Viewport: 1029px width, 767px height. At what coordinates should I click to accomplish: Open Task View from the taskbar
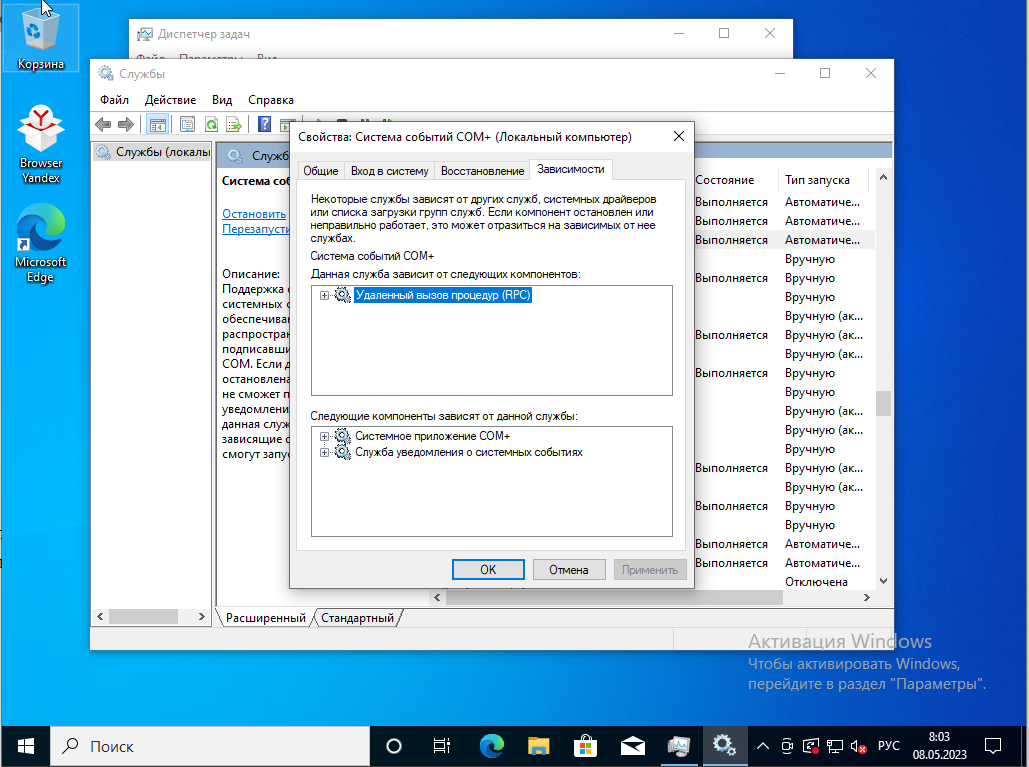point(442,746)
